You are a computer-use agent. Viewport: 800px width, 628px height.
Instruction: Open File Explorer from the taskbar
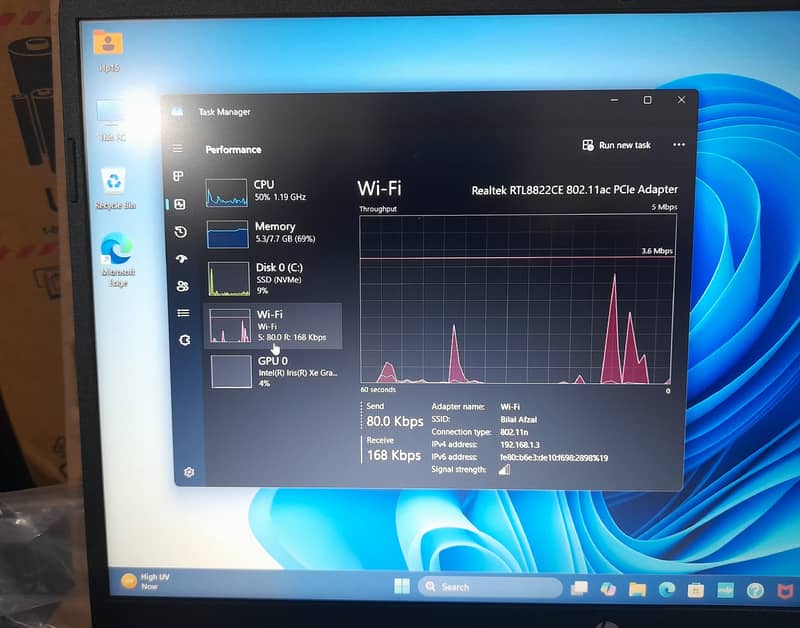click(x=637, y=589)
